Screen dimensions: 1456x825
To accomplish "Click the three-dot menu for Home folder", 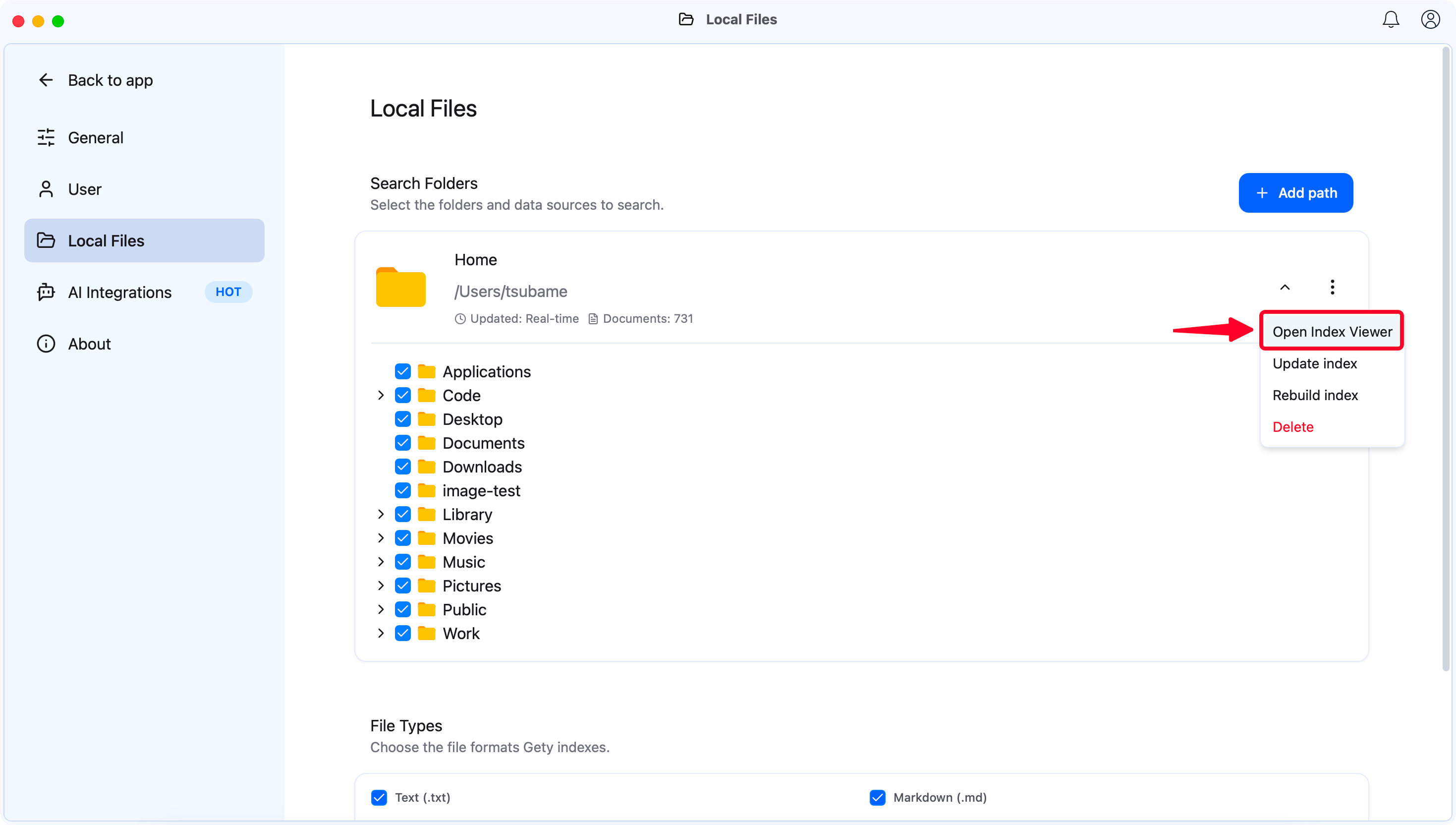I will pos(1332,287).
